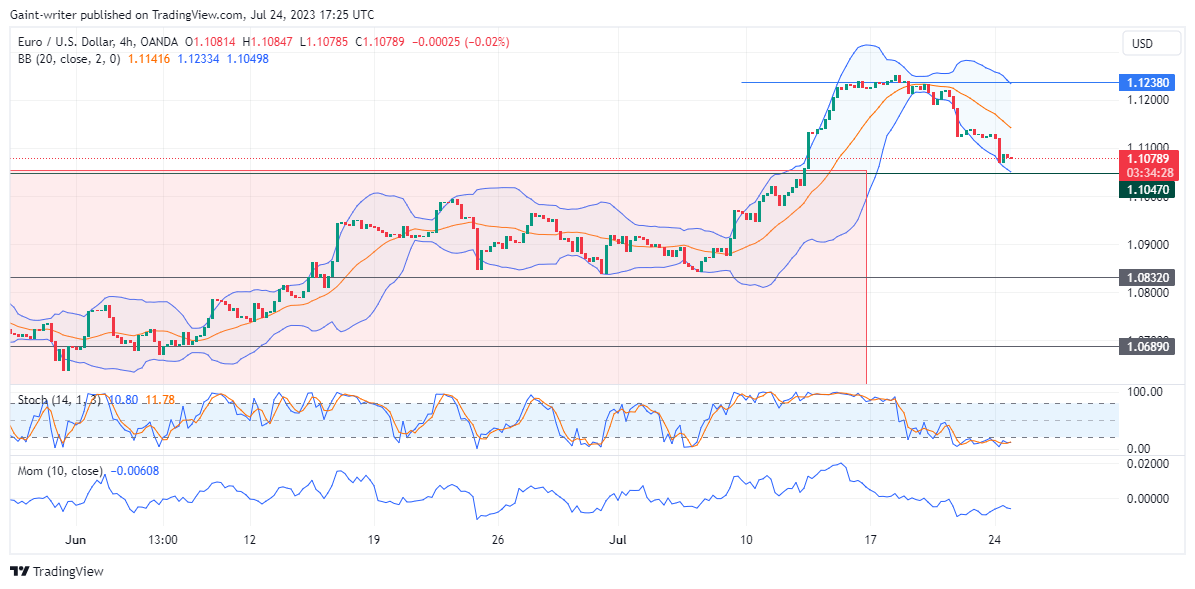Click the Stoch indicator legend label

pyautogui.click(x=58, y=399)
